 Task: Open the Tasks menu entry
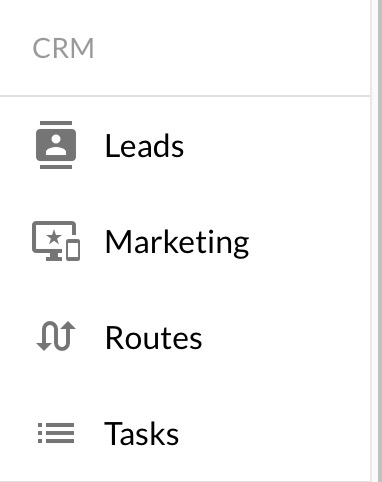pos(142,433)
